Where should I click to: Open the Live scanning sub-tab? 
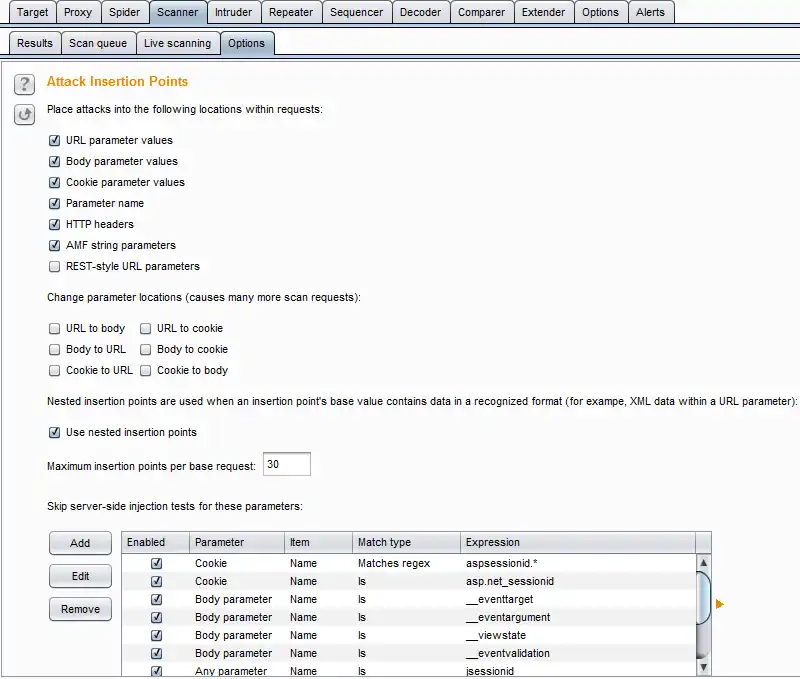[177, 43]
